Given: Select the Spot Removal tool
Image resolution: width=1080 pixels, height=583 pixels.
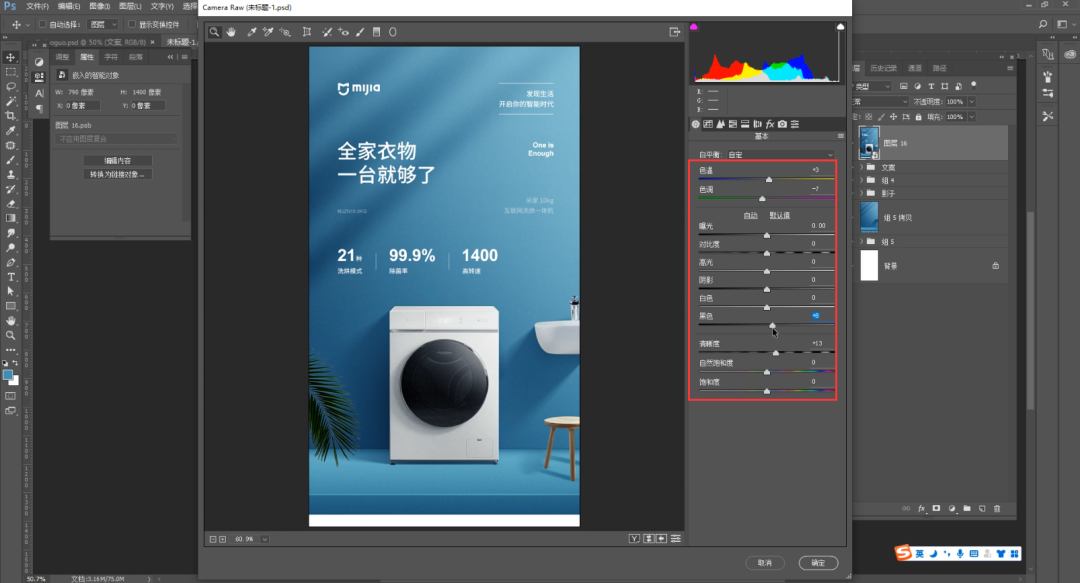Looking at the screenshot, I should click(x=326, y=32).
